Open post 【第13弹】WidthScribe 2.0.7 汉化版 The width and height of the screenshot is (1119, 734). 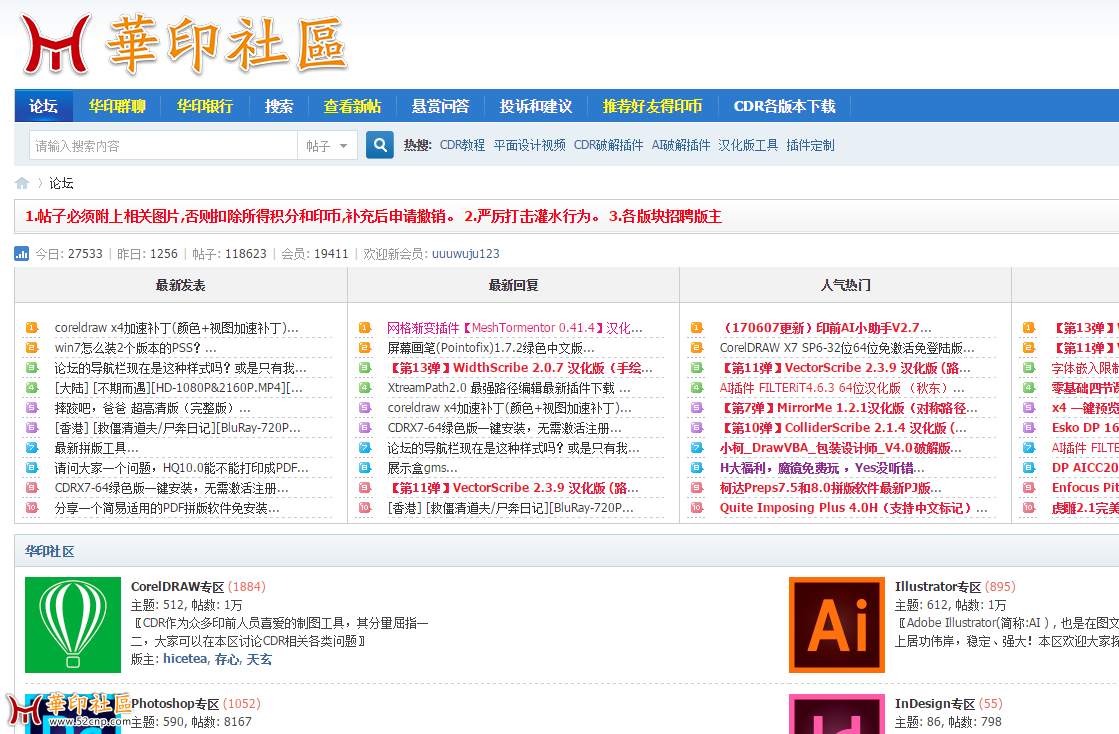tap(520, 368)
